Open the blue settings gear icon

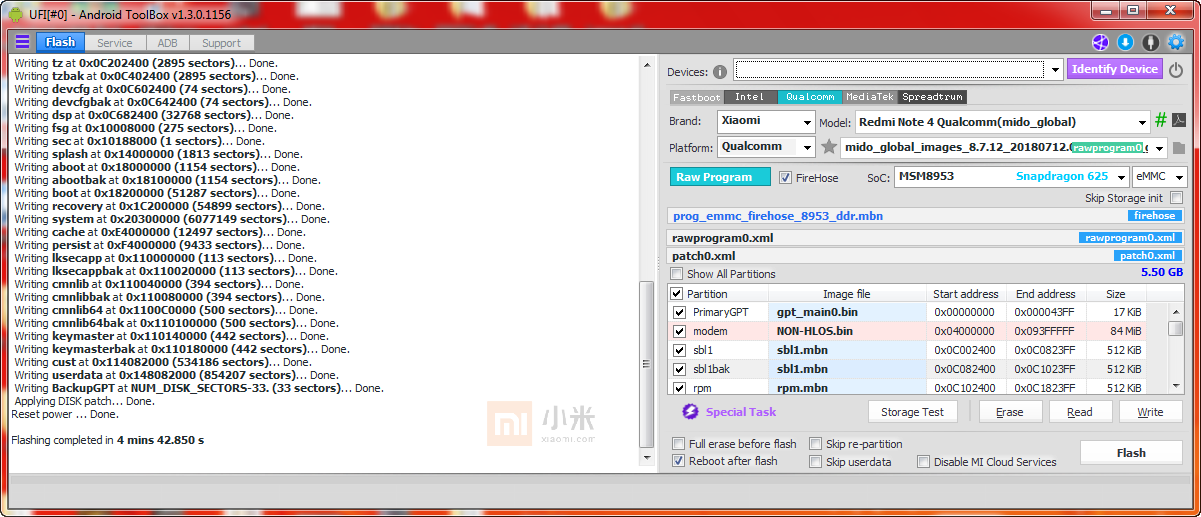click(1176, 42)
